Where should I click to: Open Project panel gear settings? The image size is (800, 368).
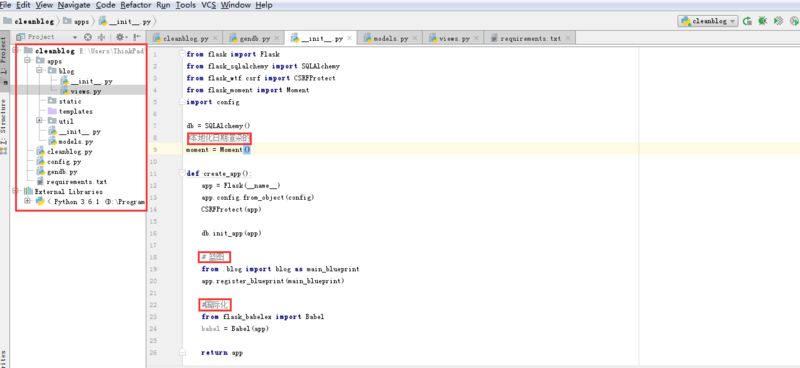click(121, 37)
